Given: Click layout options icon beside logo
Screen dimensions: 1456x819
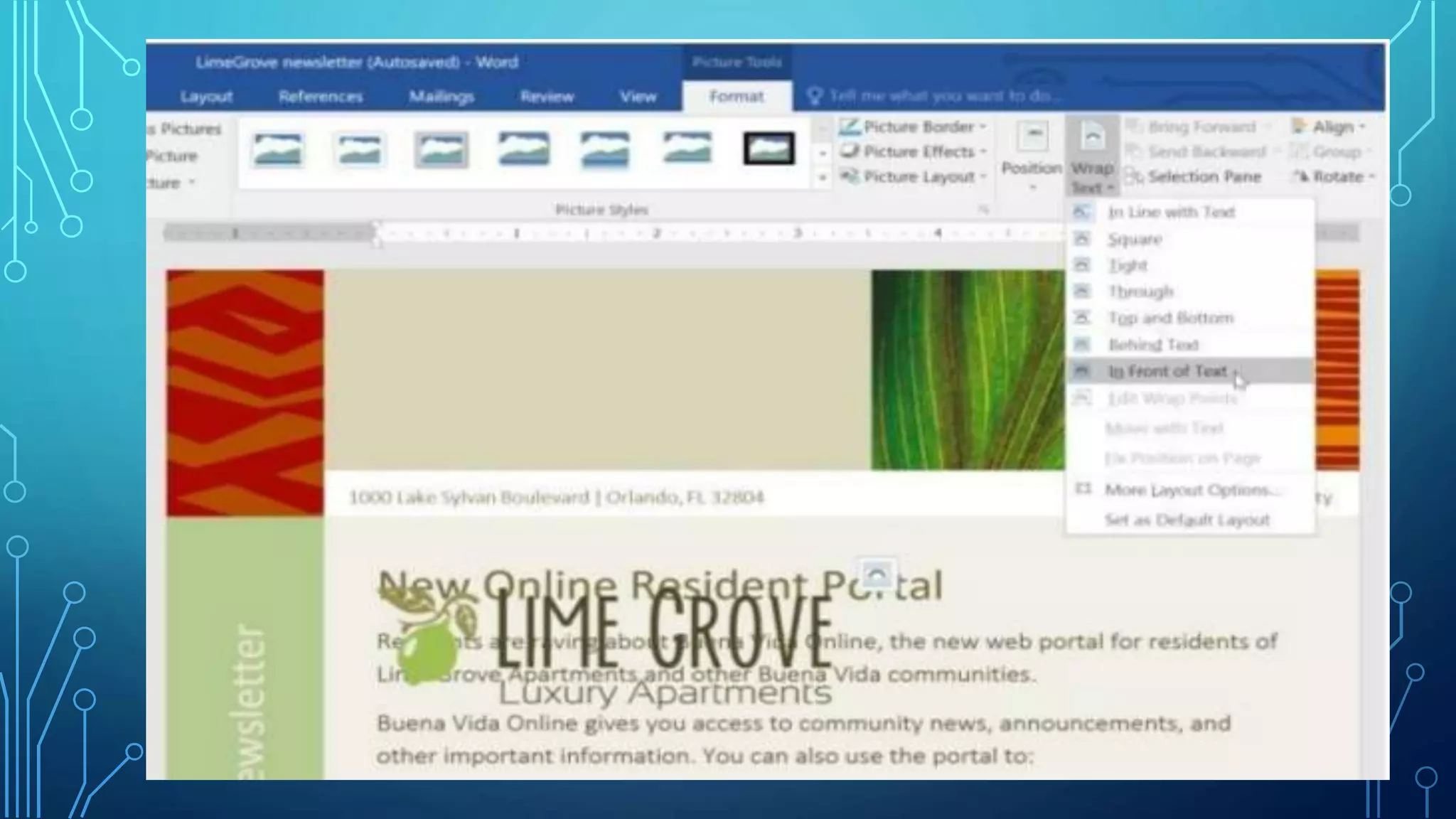Looking at the screenshot, I should (x=877, y=574).
